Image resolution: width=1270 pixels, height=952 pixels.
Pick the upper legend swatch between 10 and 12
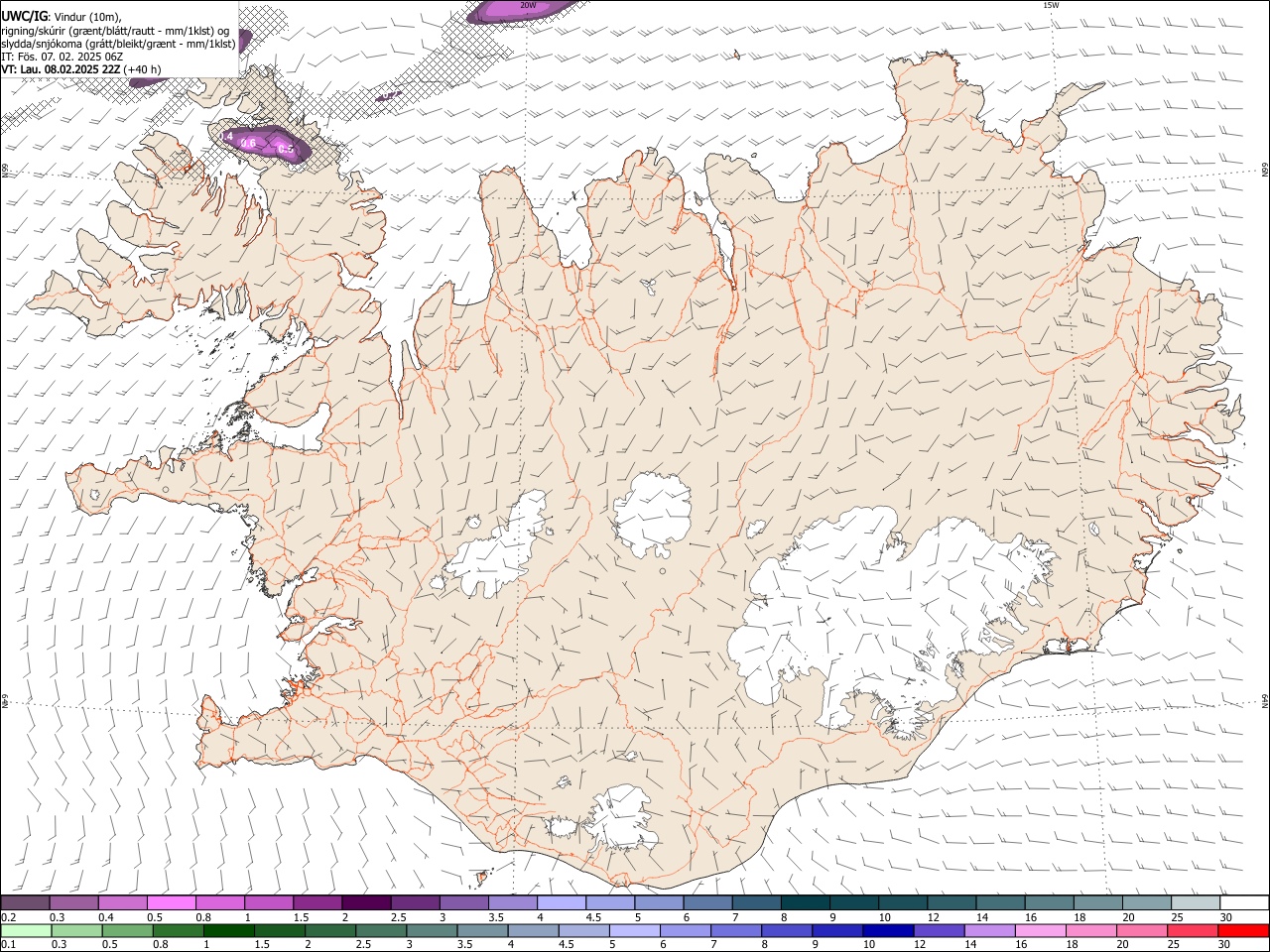pos(903,902)
